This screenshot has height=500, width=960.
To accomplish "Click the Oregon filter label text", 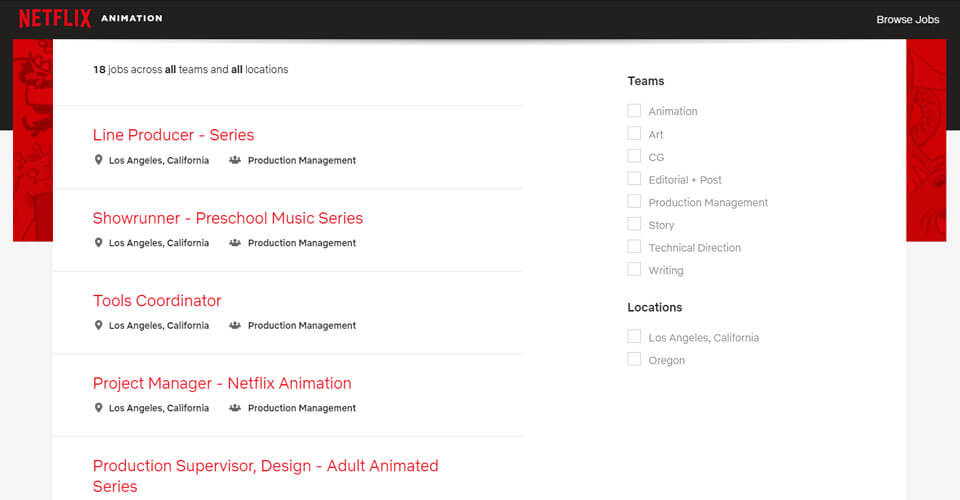I will tap(667, 360).
